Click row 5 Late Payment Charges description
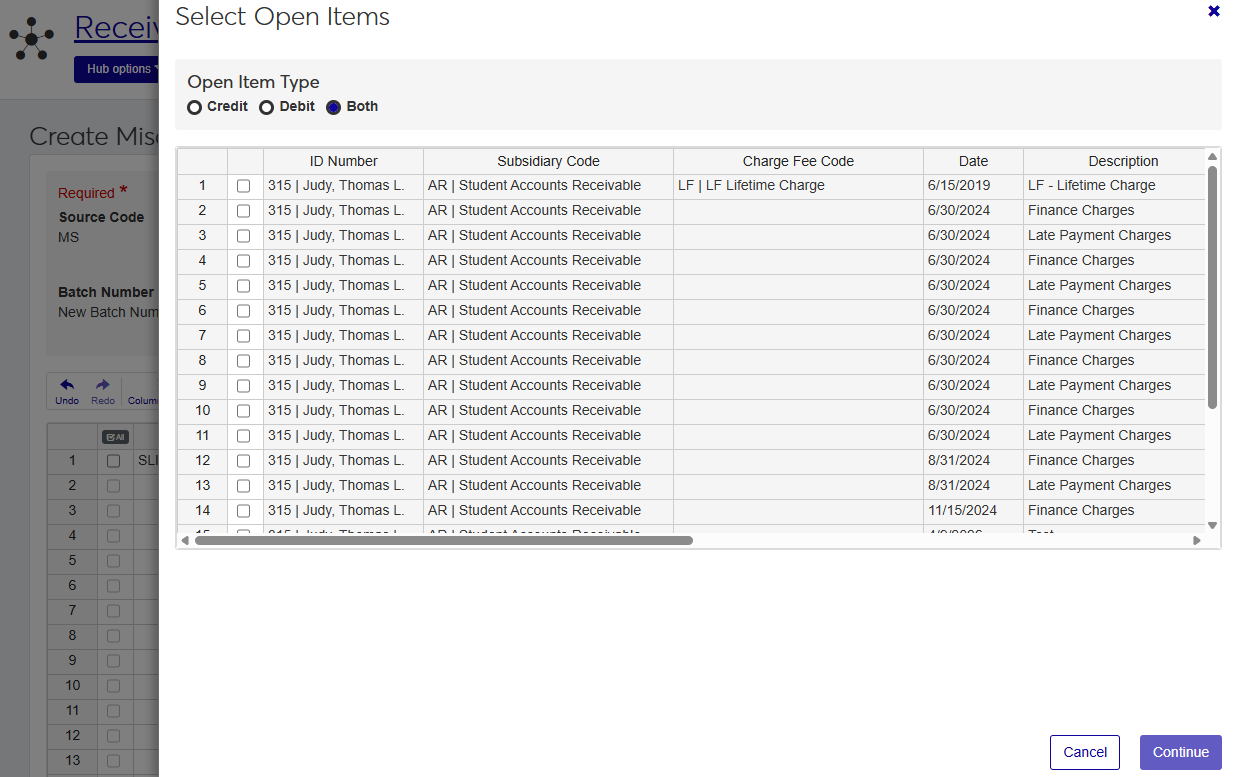1237x777 pixels. 1115,286
